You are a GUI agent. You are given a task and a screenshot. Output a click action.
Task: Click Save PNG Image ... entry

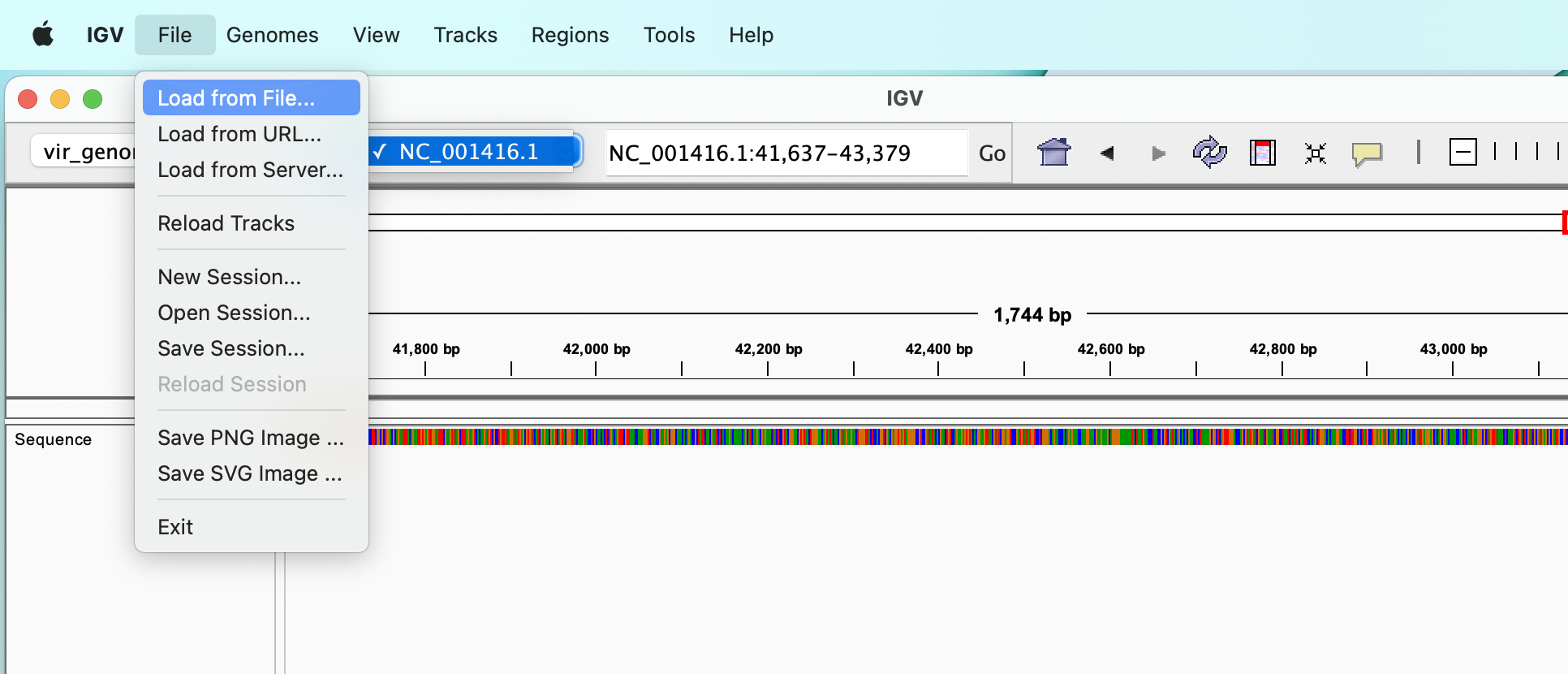point(252,438)
